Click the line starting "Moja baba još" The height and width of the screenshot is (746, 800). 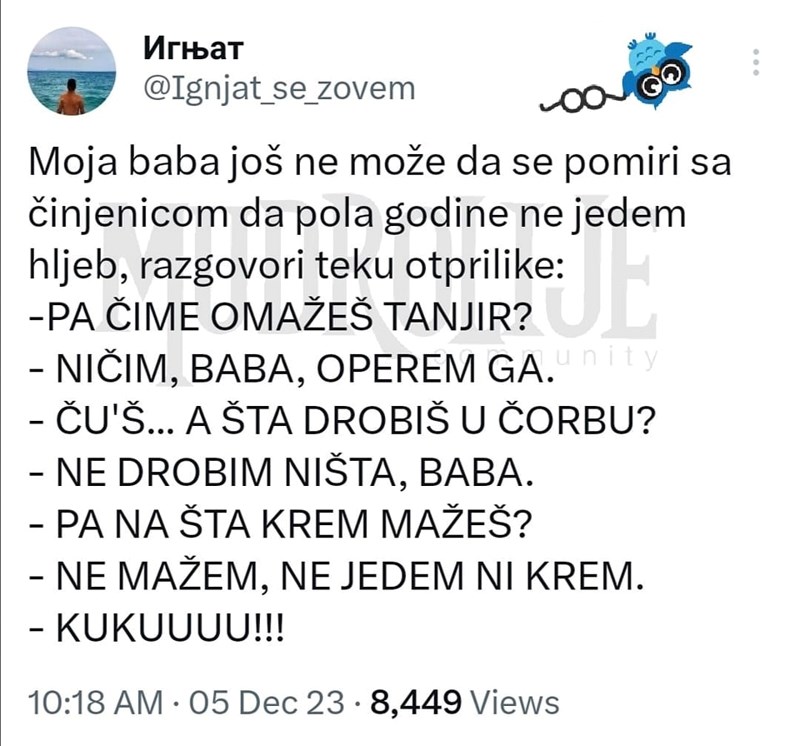pyautogui.click(x=381, y=163)
